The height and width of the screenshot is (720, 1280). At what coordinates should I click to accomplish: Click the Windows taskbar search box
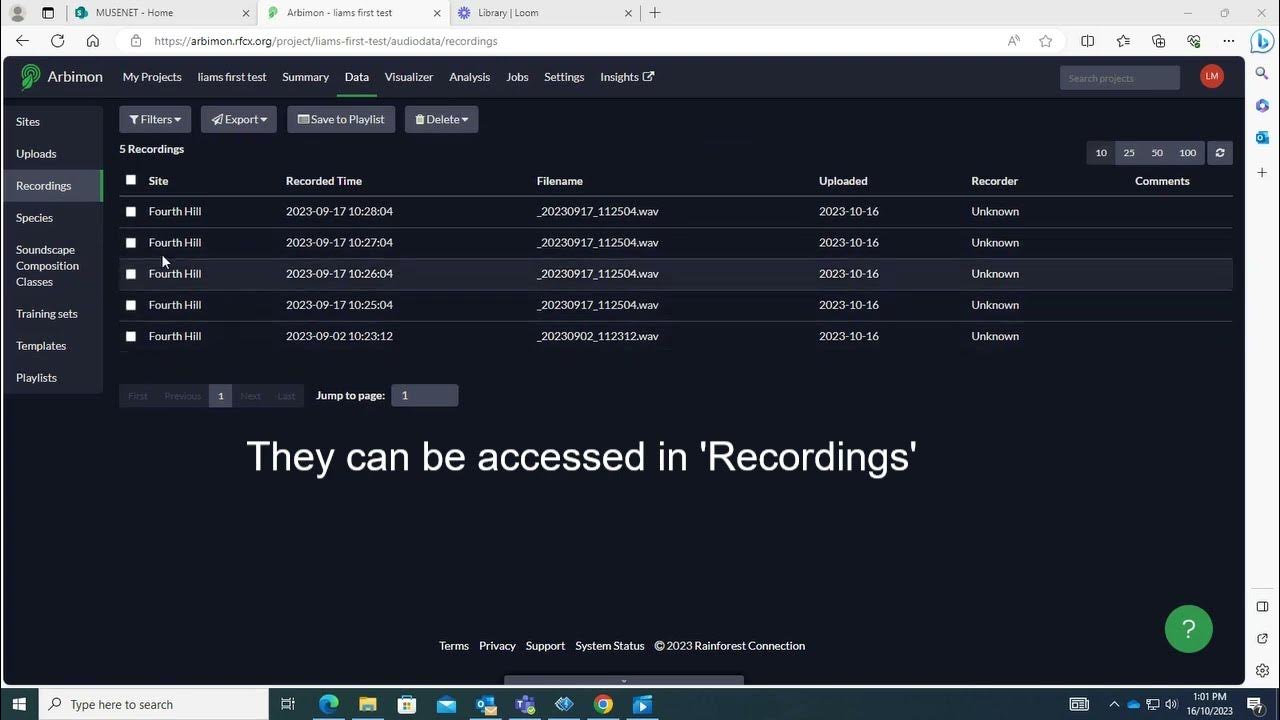[153, 704]
